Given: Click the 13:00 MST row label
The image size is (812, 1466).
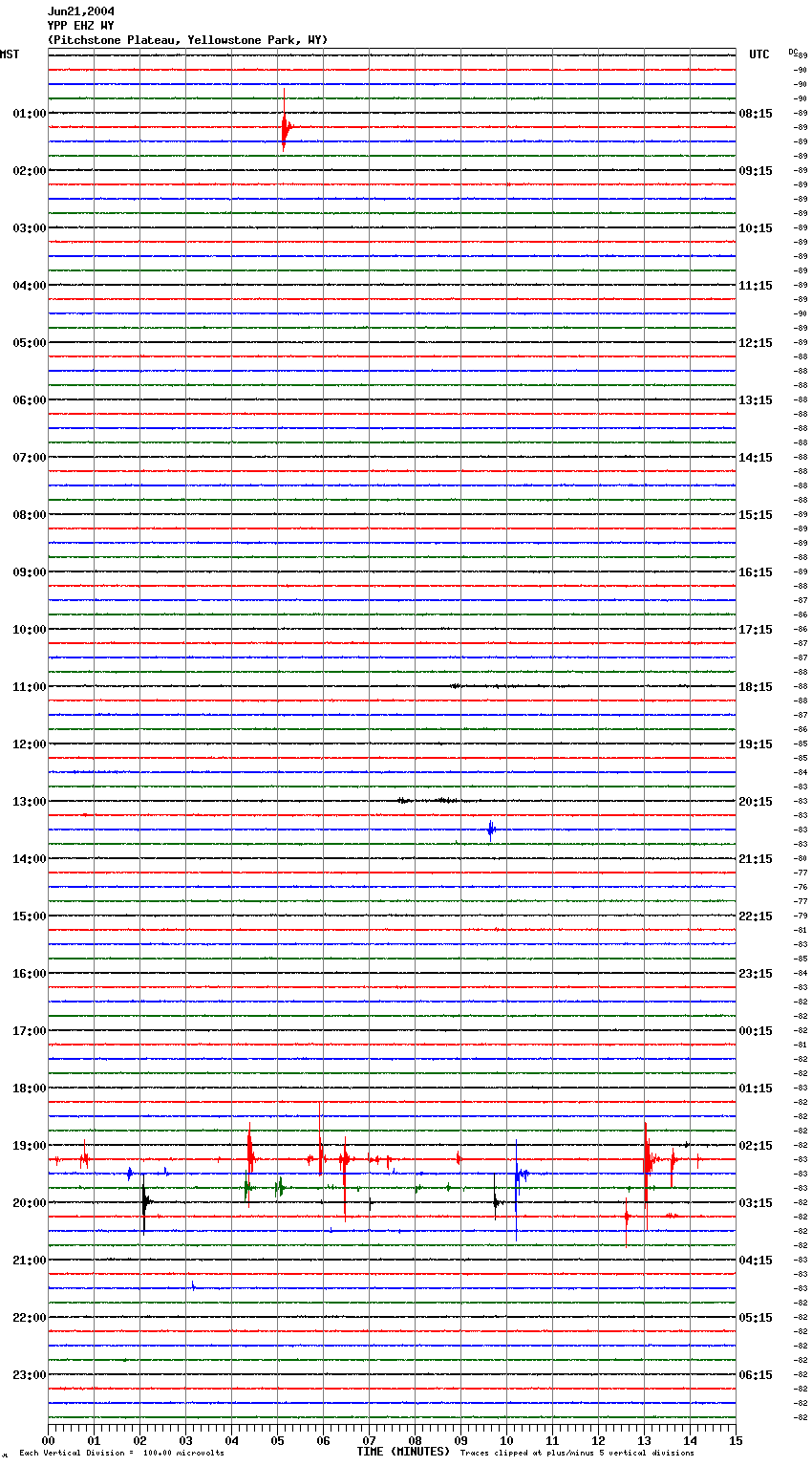Looking at the screenshot, I should (30, 802).
